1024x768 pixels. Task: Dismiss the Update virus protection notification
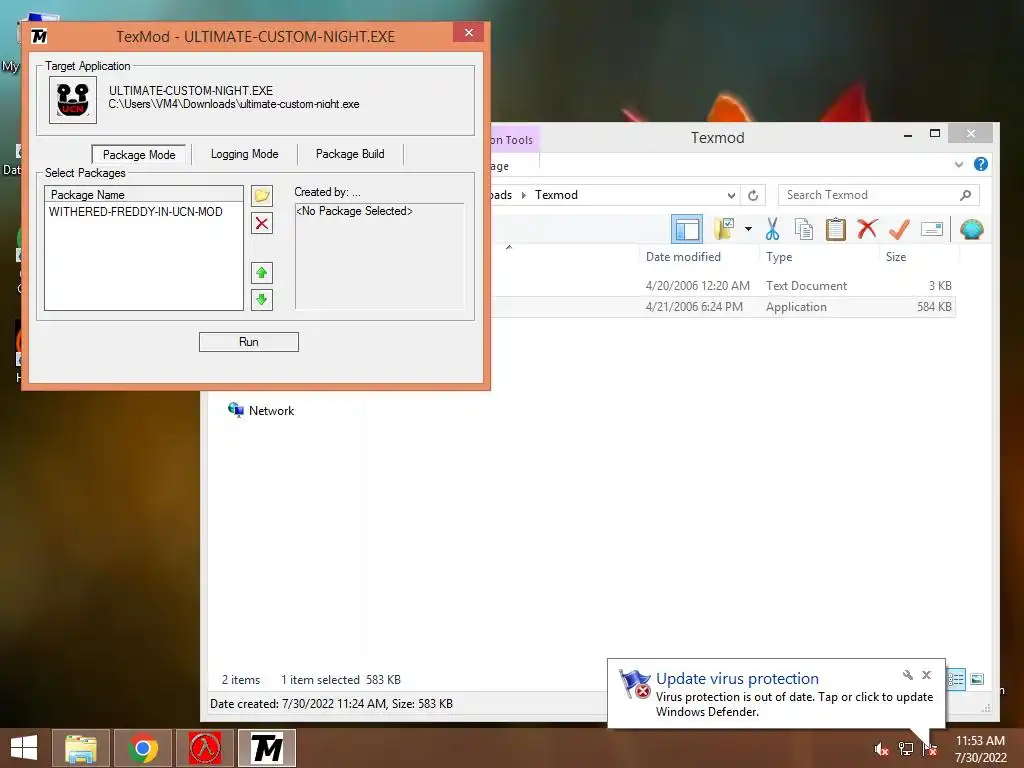926,675
